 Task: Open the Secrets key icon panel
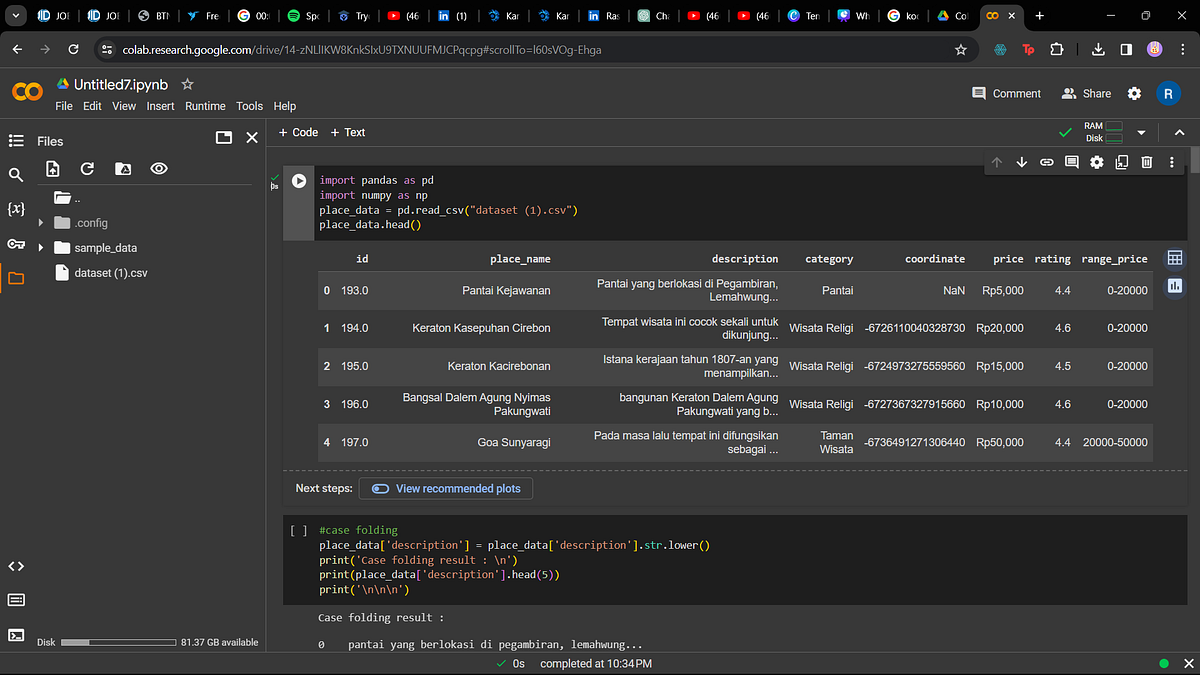(x=16, y=244)
